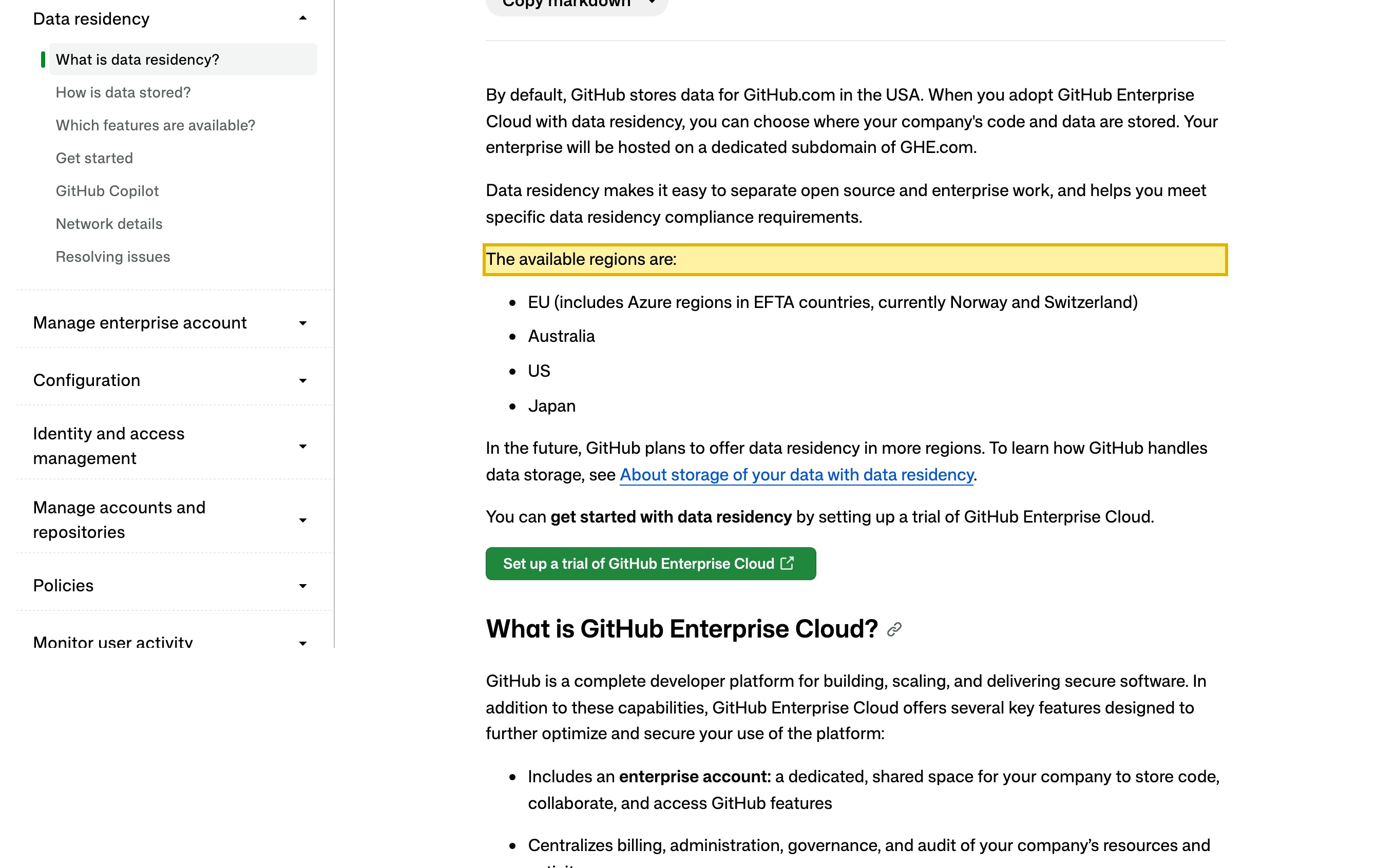Click anchor link icon beside Enterprise Cloud heading
The height and width of the screenshot is (868, 1376).
[894, 629]
